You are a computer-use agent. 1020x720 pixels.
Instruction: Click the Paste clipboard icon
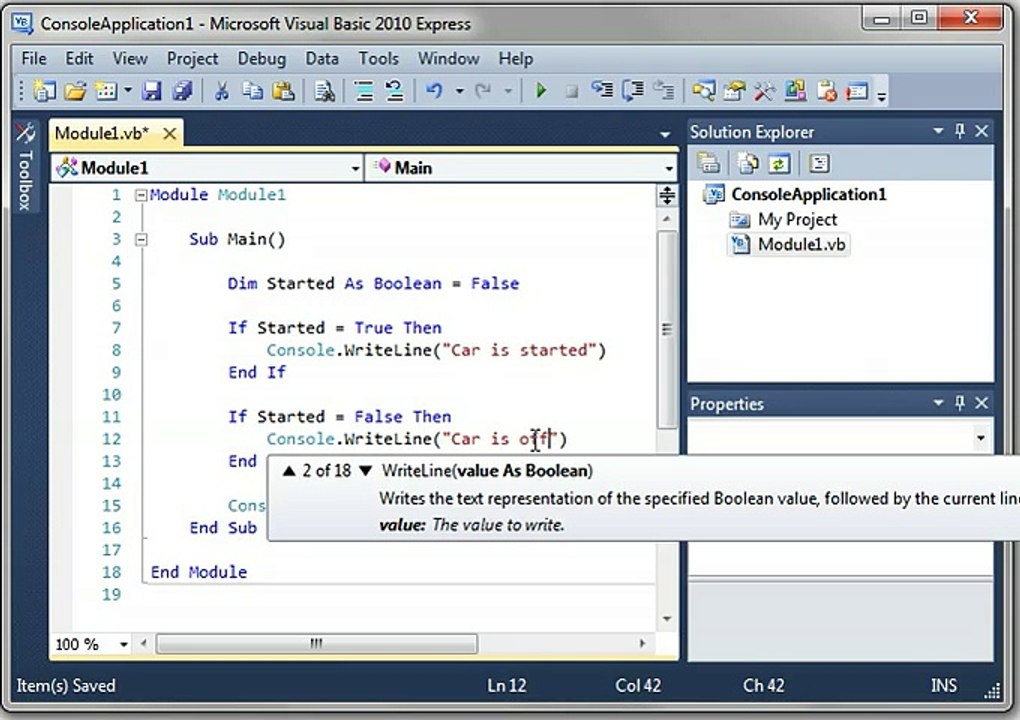[x=284, y=91]
